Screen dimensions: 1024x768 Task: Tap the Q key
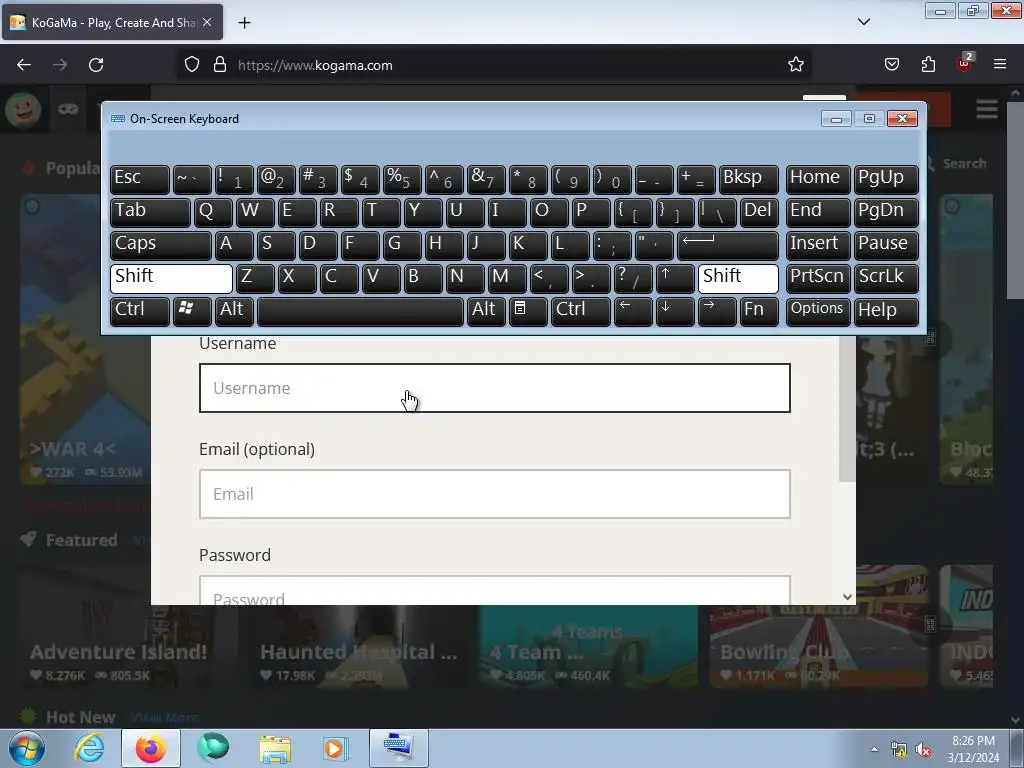213,212
